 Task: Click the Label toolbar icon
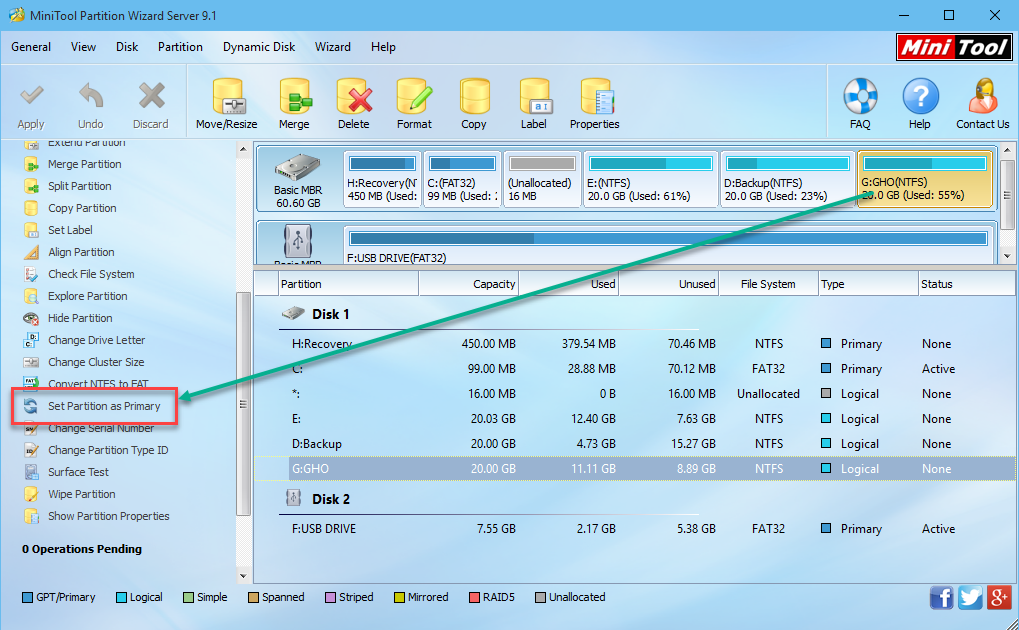[534, 97]
